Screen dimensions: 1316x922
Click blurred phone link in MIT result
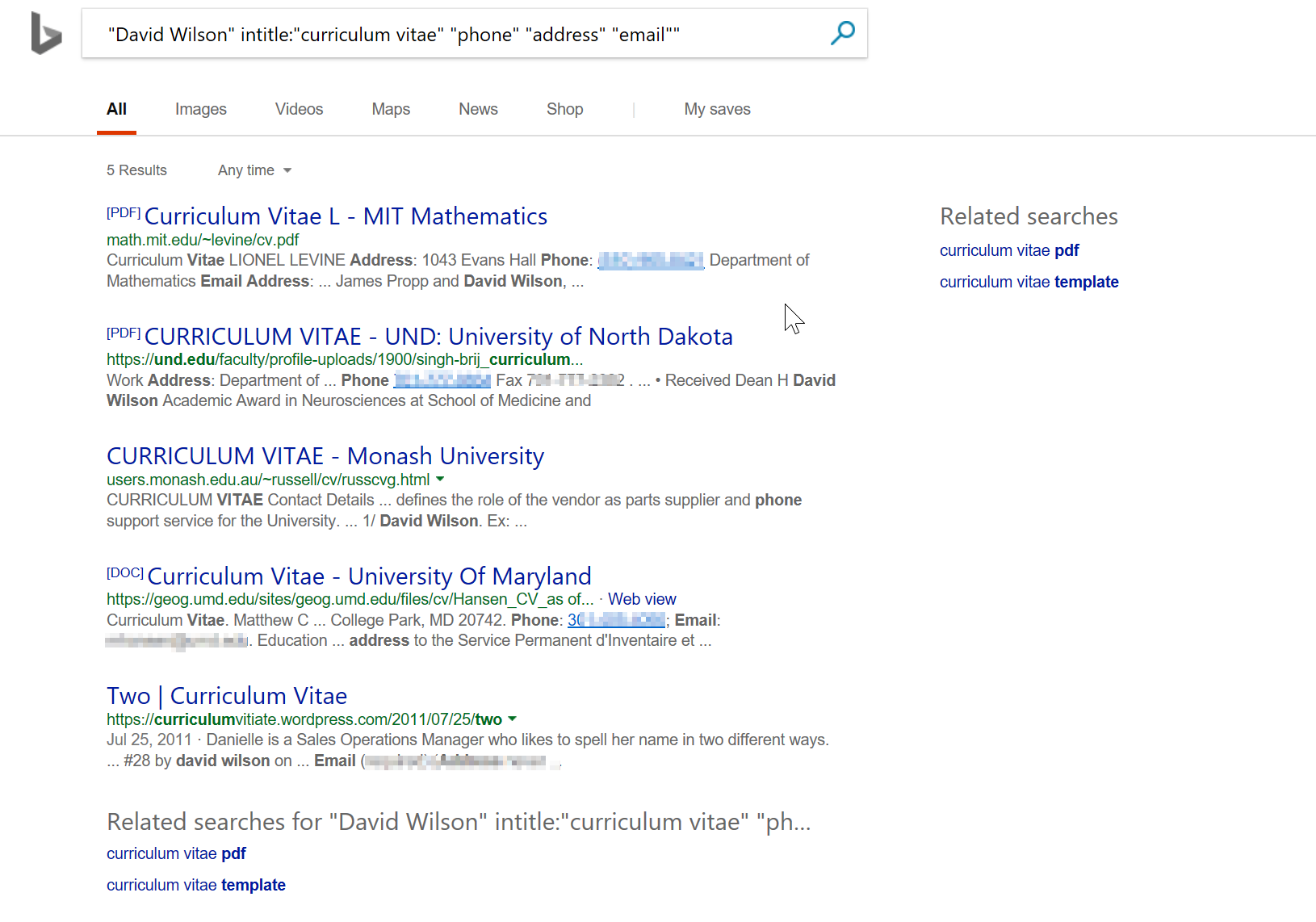(x=651, y=260)
